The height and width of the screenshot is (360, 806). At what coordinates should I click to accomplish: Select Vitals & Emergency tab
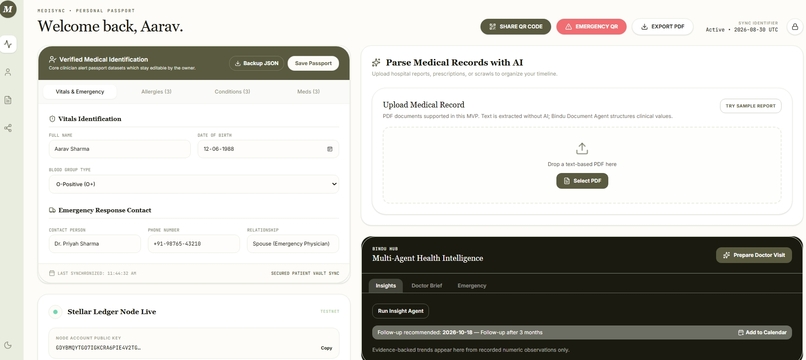[80, 92]
